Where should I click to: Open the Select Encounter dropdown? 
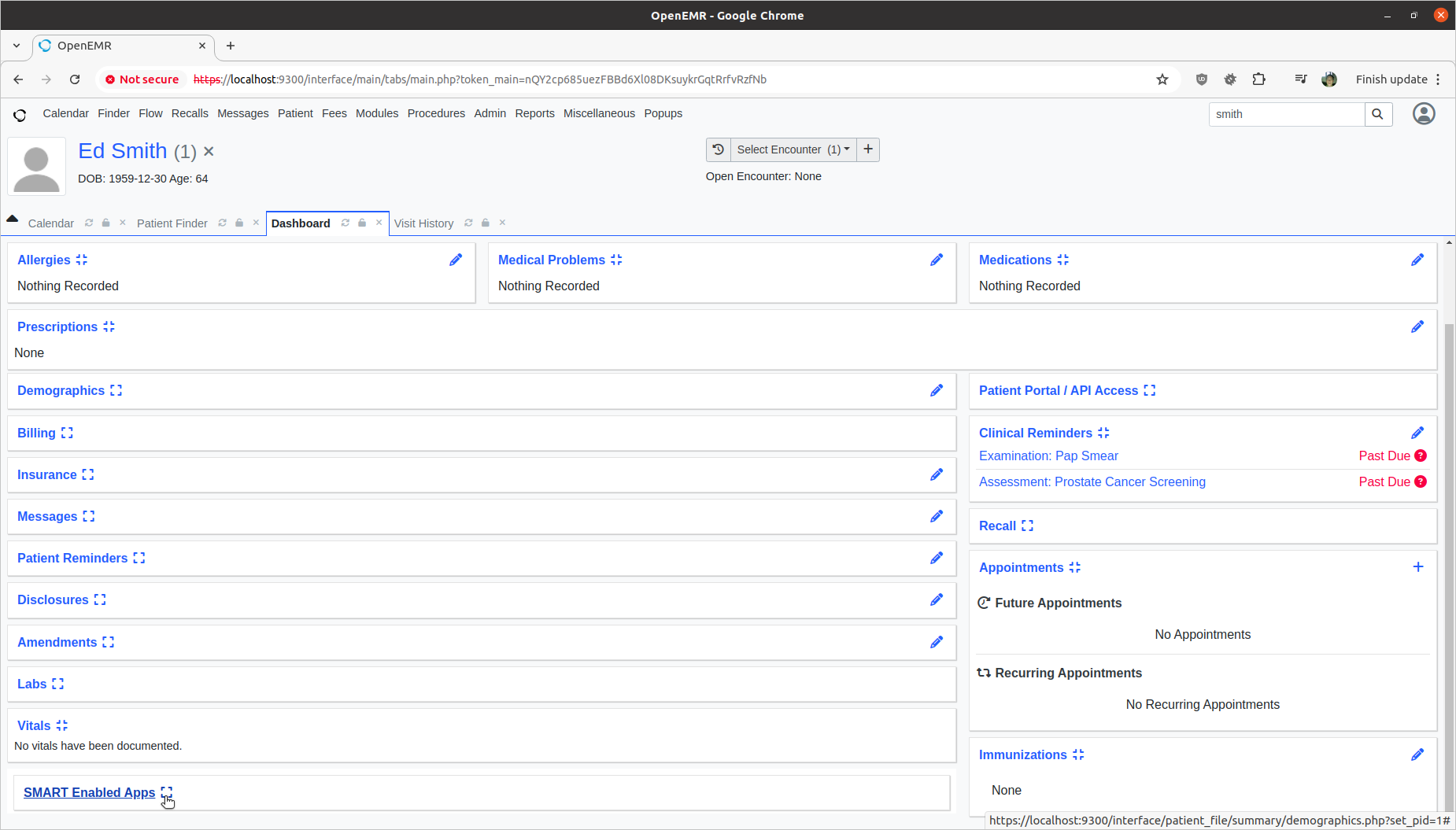pos(793,149)
